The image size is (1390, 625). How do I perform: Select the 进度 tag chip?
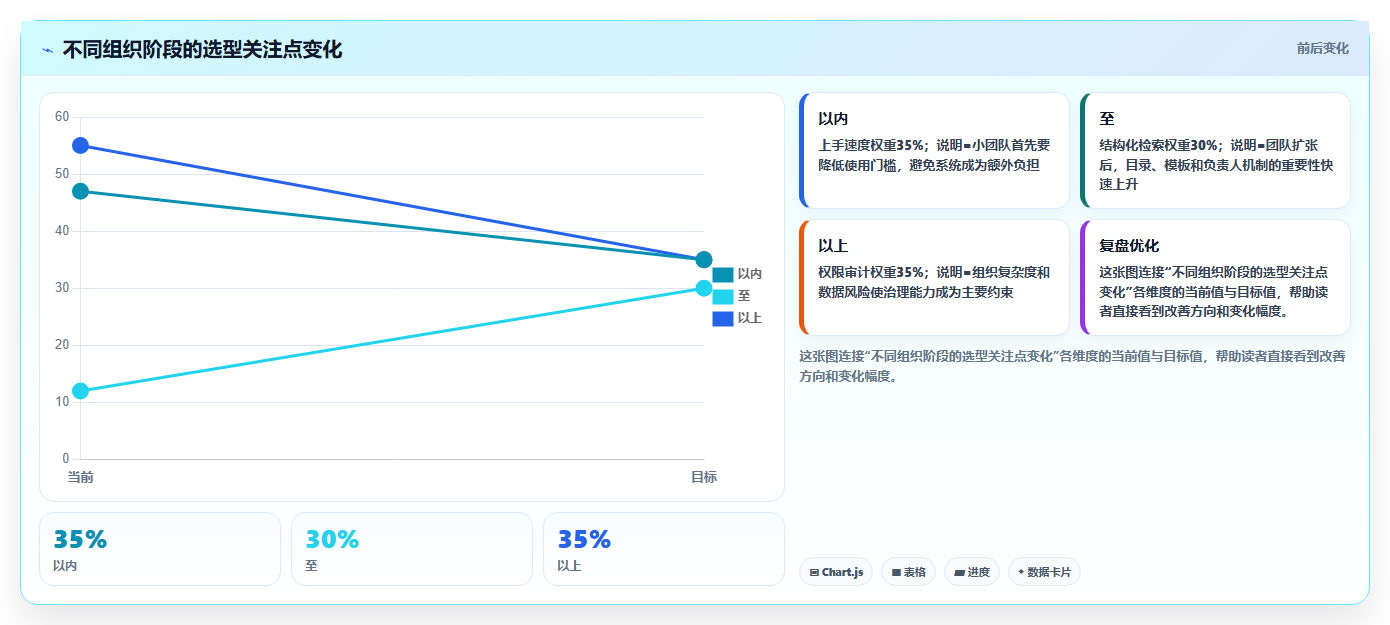pyautogui.click(x=971, y=572)
